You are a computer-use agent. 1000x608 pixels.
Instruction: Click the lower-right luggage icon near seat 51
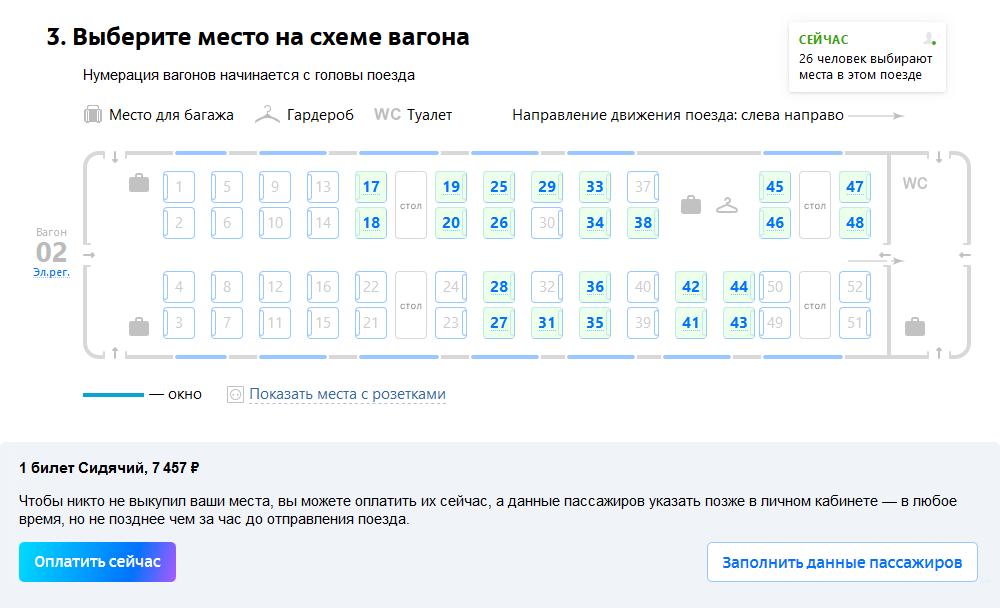coord(915,327)
